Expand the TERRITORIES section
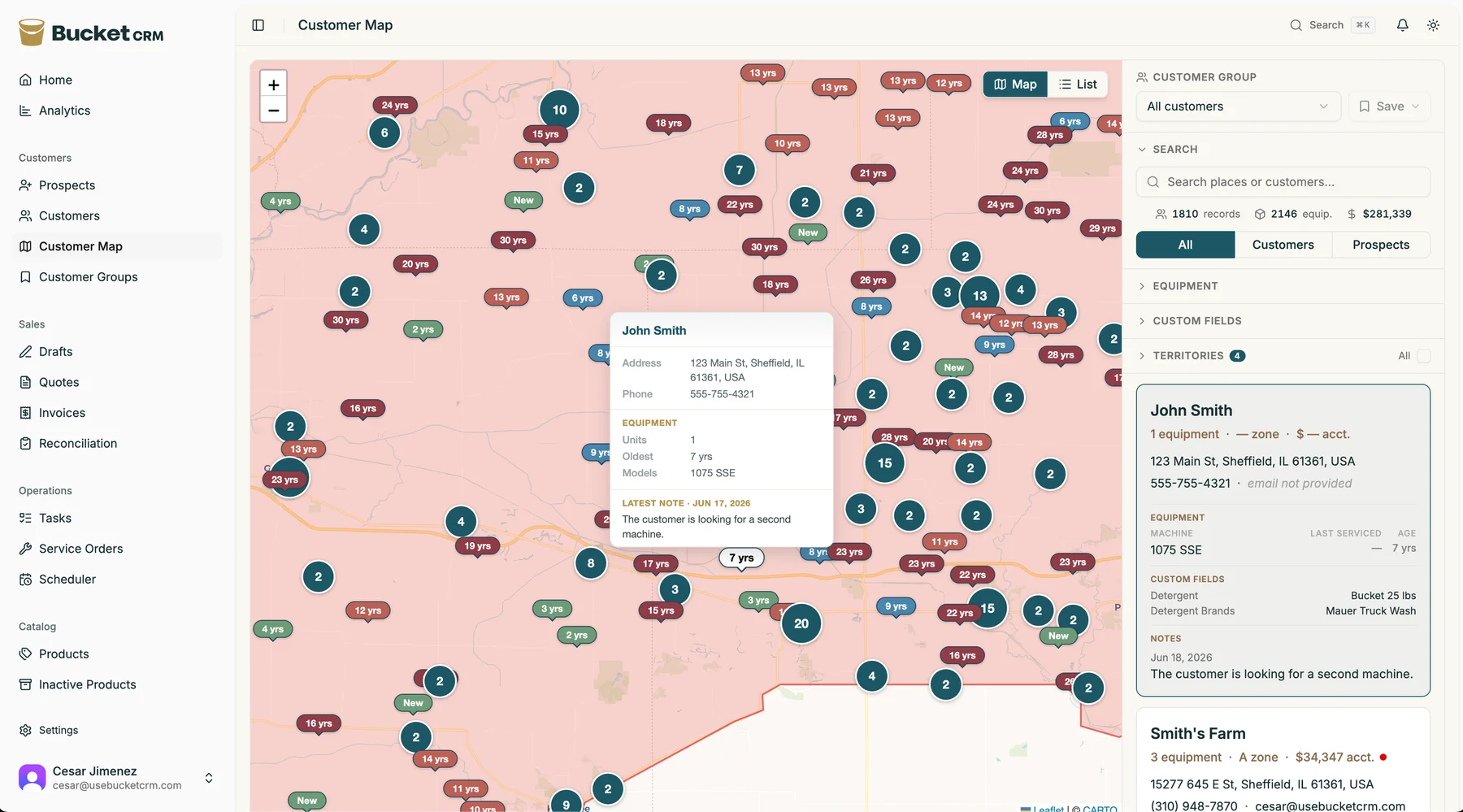1463x812 pixels. coord(1191,356)
